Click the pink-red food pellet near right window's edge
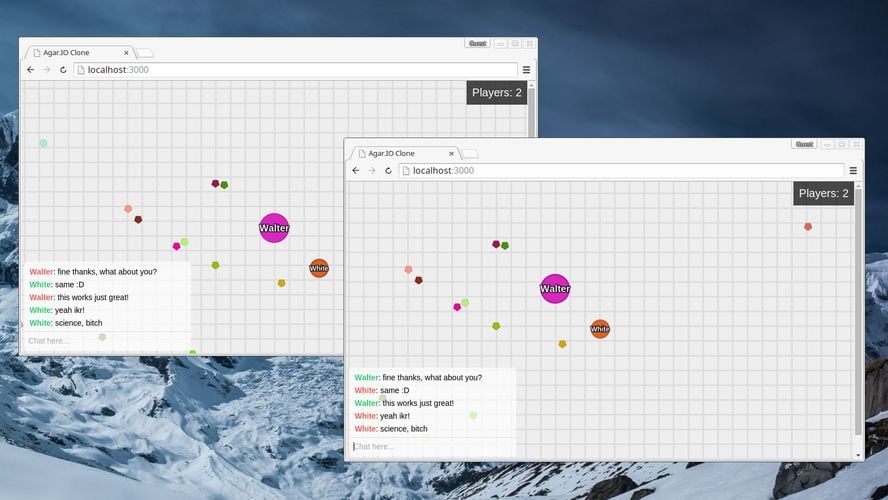 (x=808, y=227)
